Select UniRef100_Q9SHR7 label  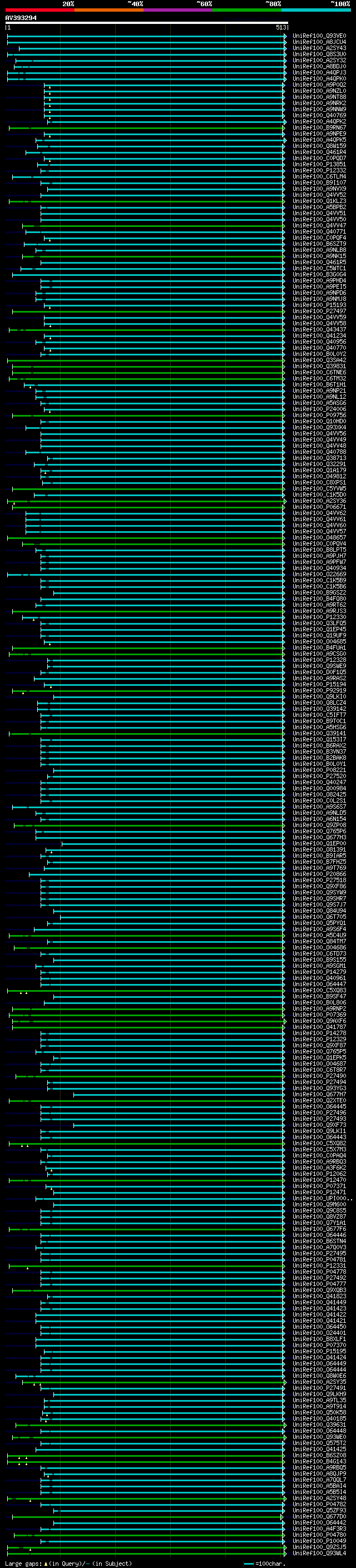click(319, 898)
